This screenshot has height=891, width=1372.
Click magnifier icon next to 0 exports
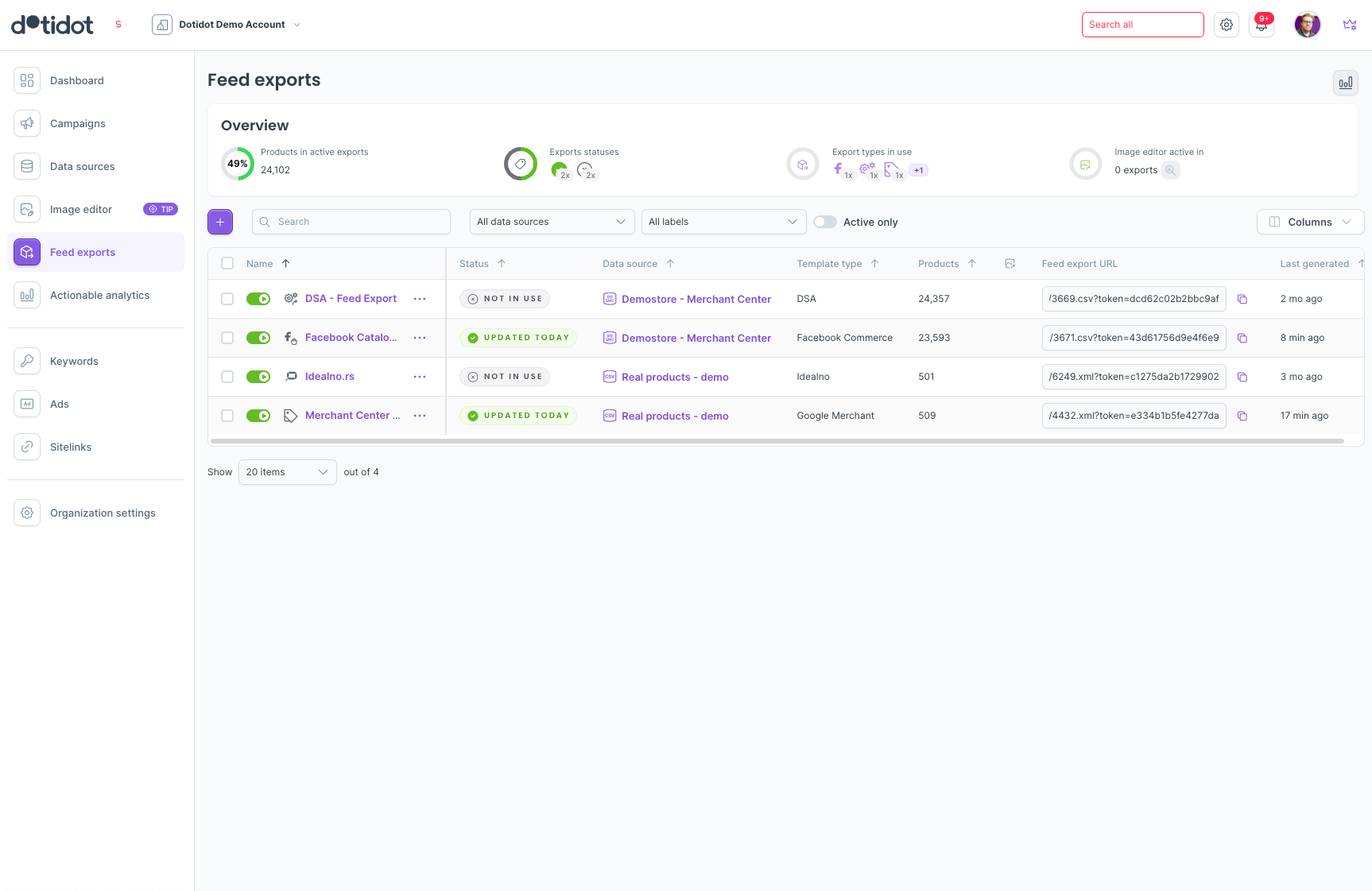1170,170
